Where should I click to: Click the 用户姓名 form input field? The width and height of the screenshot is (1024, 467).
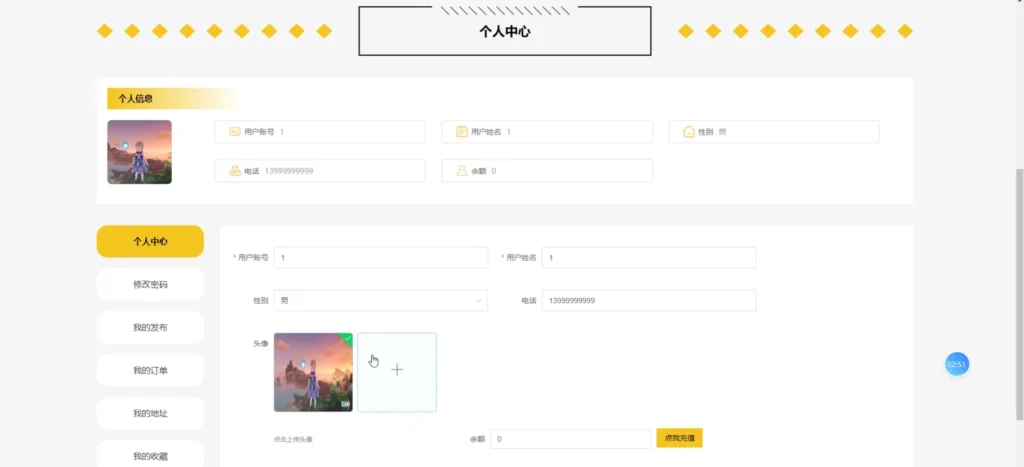(x=649, y=258)
